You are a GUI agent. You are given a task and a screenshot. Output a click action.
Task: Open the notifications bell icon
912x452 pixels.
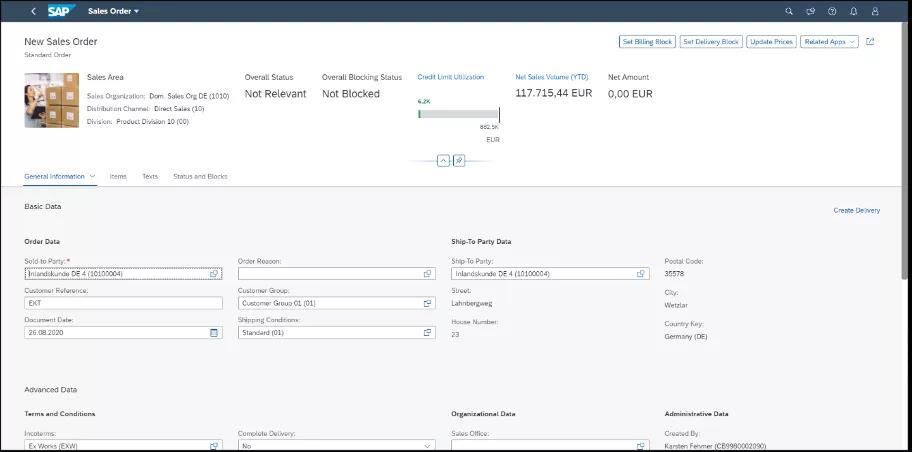854,11
